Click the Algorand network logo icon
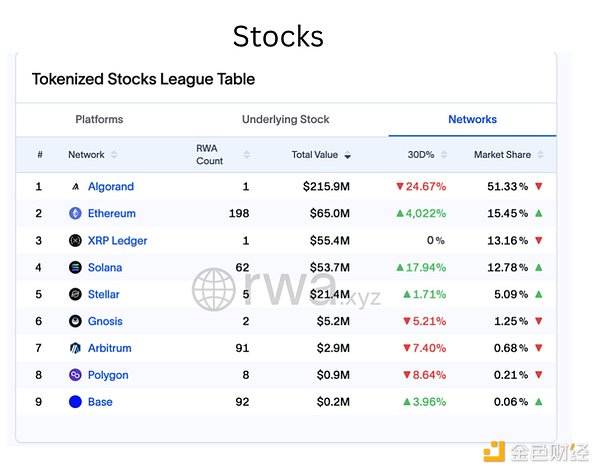The height and width of the screenshot is (473, 600). [75, 187]
